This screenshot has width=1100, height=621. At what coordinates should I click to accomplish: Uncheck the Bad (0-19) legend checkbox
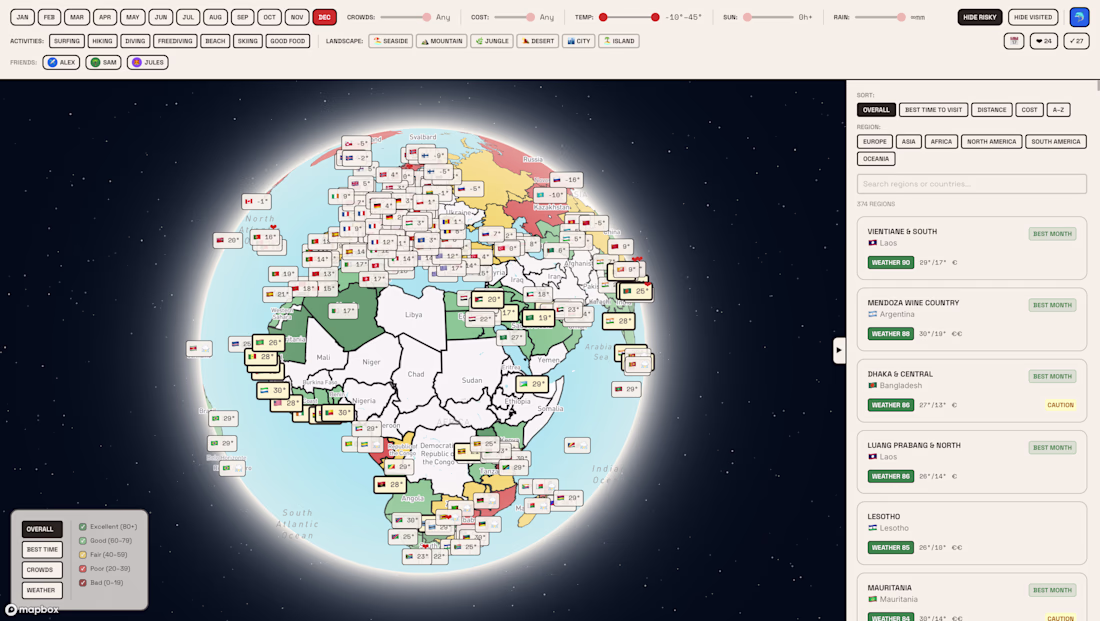tap(83, 583)
